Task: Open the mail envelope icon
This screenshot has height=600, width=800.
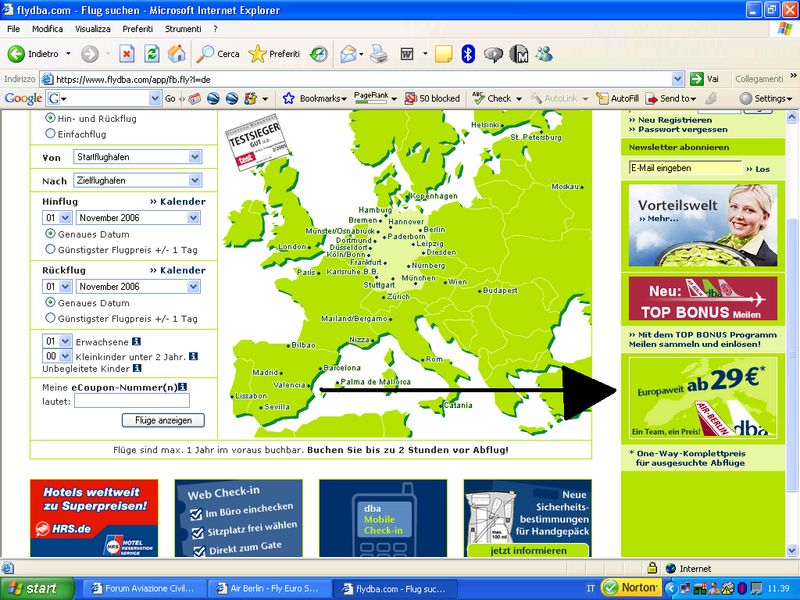Action: 348,54
